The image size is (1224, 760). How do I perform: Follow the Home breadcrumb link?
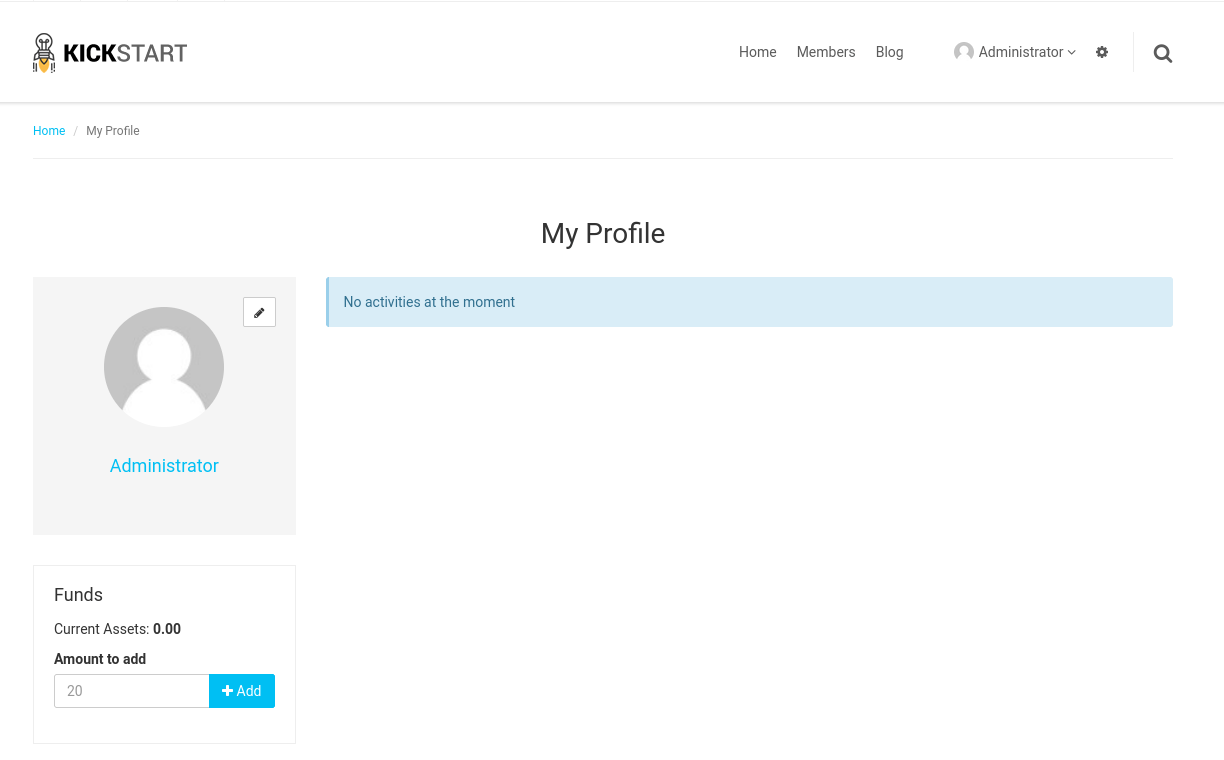(x=49, y=131)
